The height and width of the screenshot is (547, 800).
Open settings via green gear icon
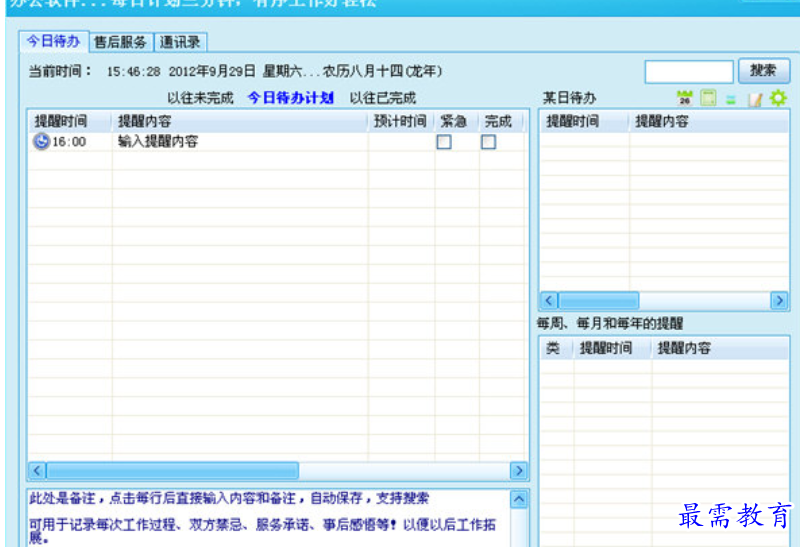[x=778, y=97]
